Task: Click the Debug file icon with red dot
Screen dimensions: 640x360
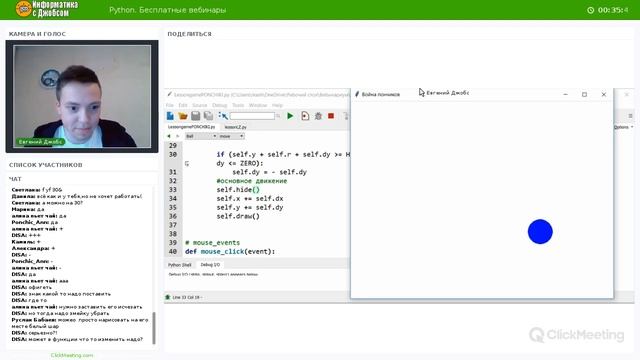Action: pyautogui.click(x=305, y=116)
